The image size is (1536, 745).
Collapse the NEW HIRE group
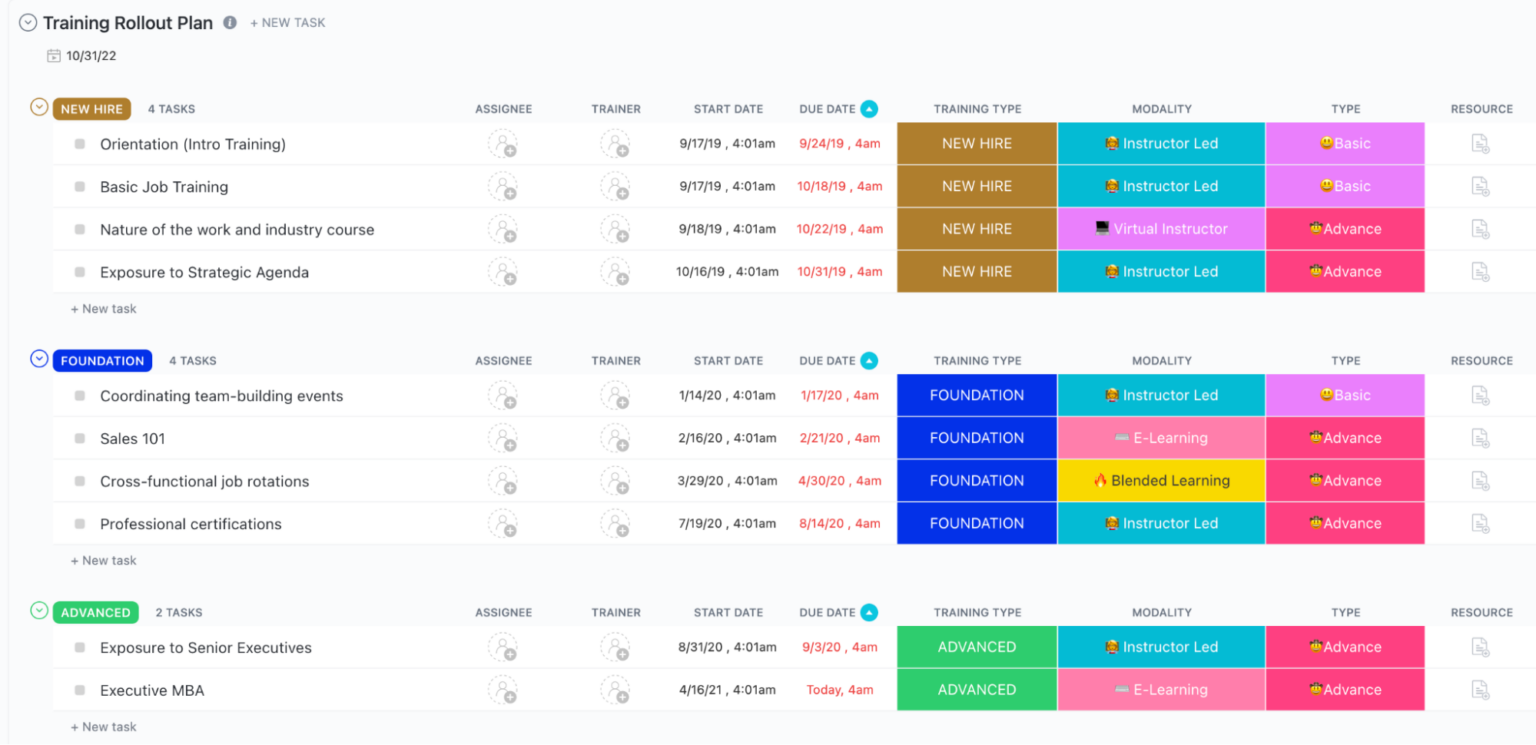pos(38,107)
